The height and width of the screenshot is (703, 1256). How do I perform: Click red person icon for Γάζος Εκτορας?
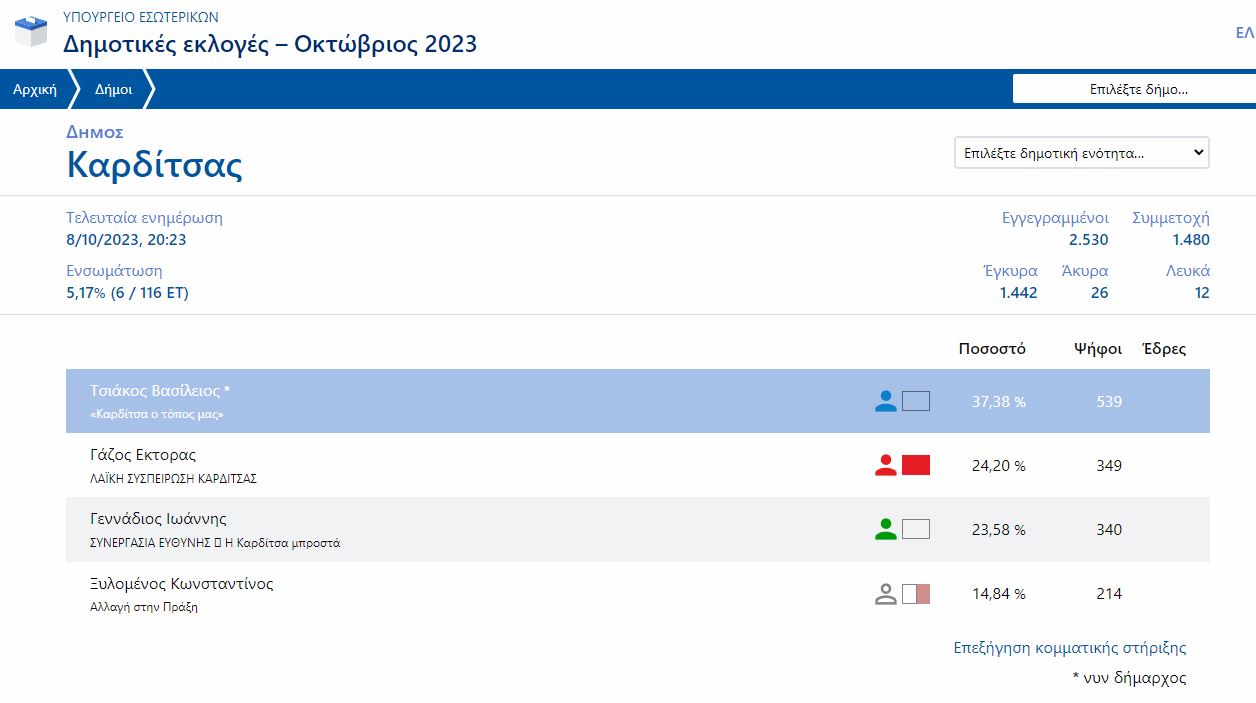tap(885, 465)
